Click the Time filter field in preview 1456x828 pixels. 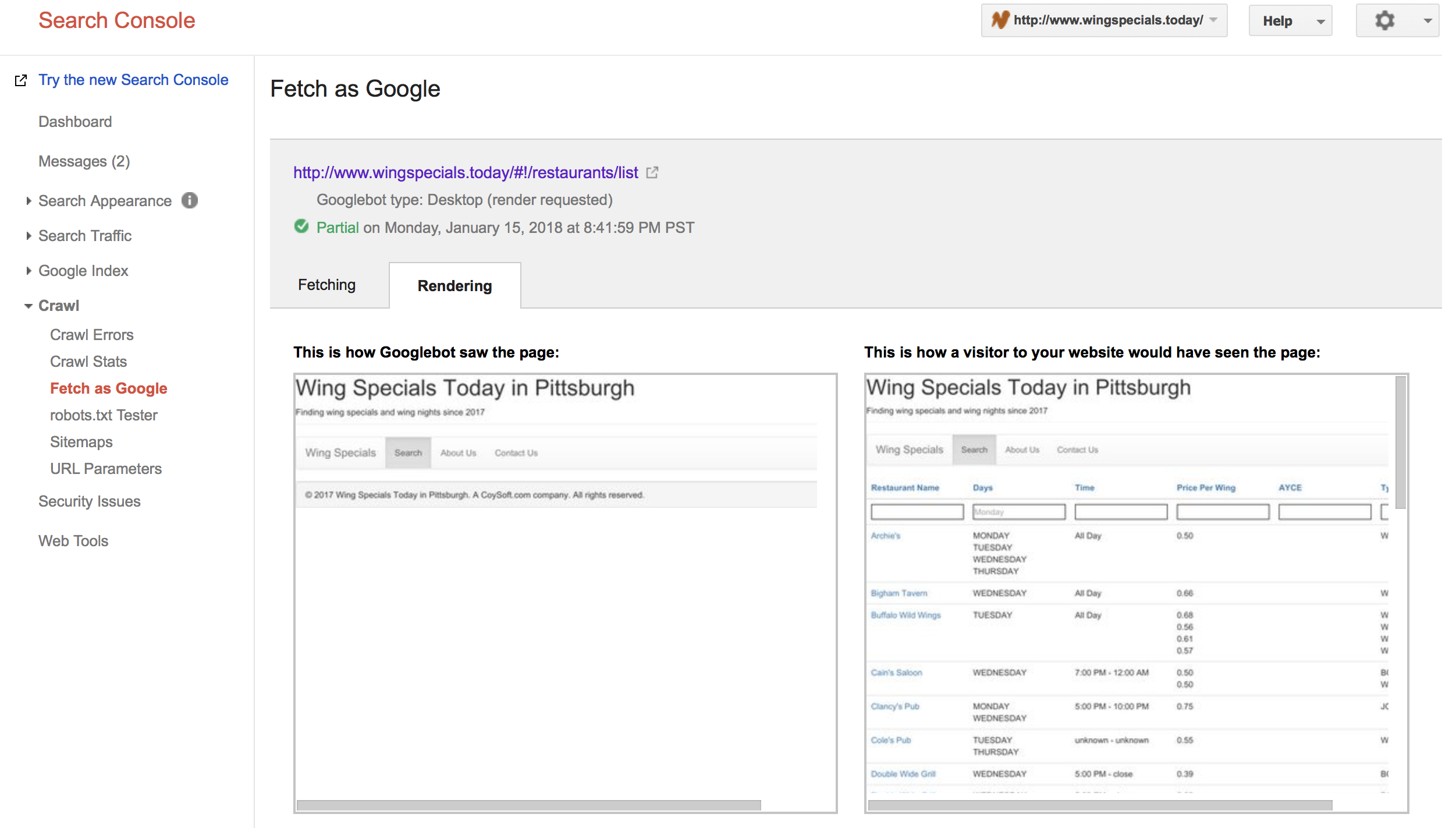(1121, 512)
